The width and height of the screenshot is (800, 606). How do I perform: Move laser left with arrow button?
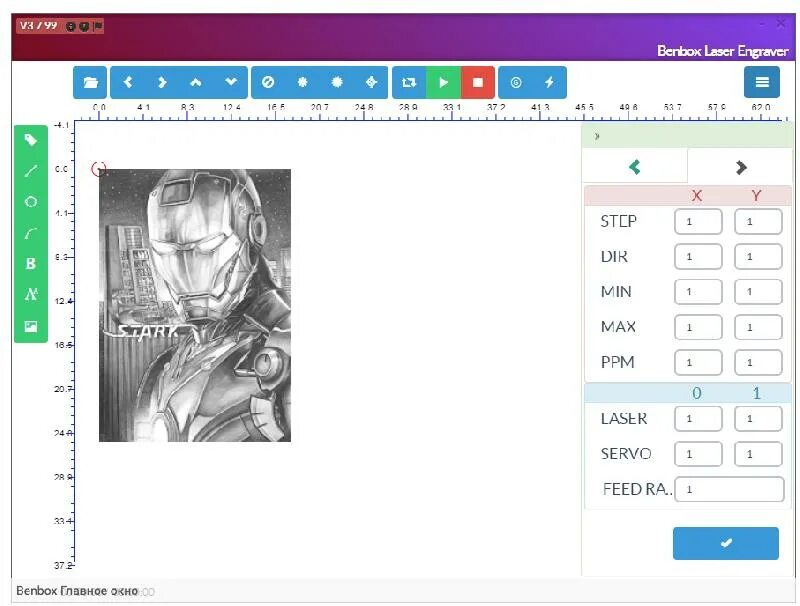click(128, 82)
